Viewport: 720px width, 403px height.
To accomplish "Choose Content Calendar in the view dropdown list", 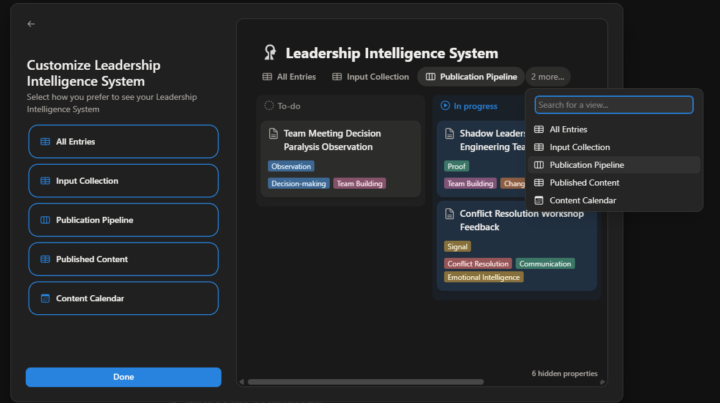I will click(x=614, y=201).
